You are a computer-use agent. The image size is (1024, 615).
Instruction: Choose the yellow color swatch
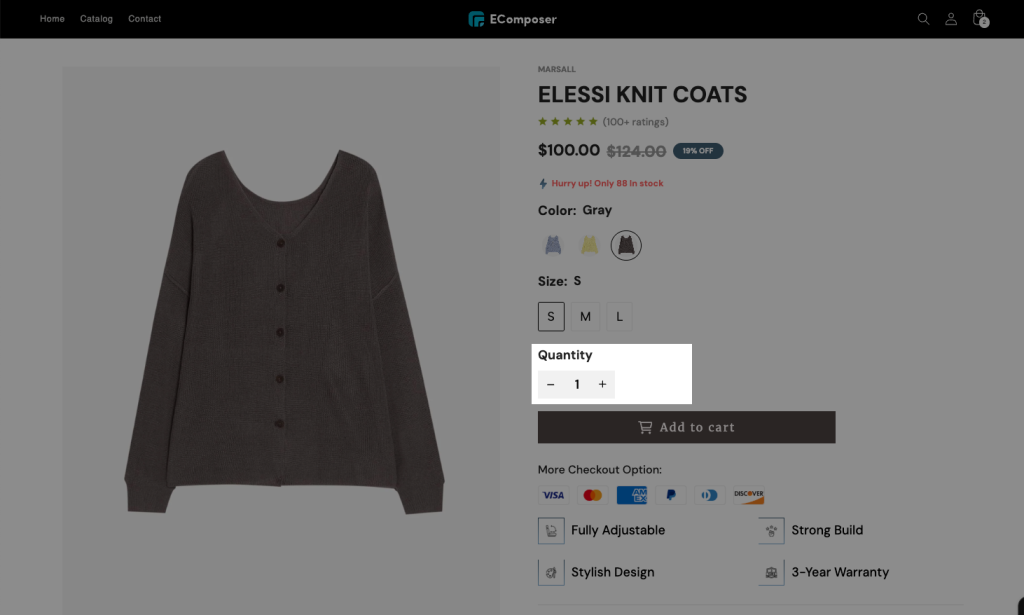[590, 245]
